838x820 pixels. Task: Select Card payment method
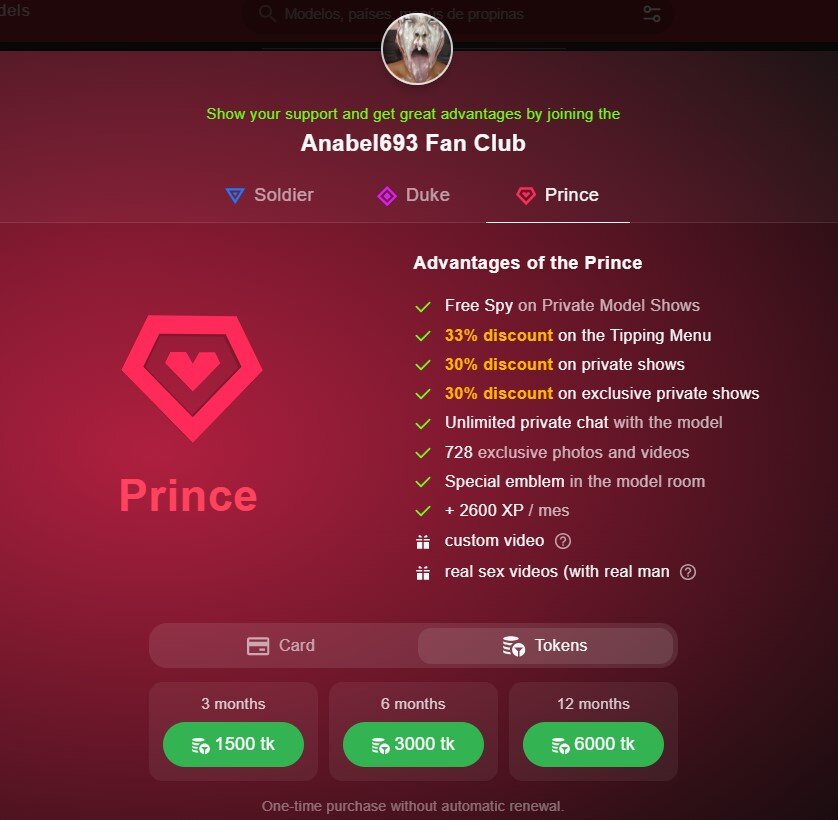tap(281, 645)
